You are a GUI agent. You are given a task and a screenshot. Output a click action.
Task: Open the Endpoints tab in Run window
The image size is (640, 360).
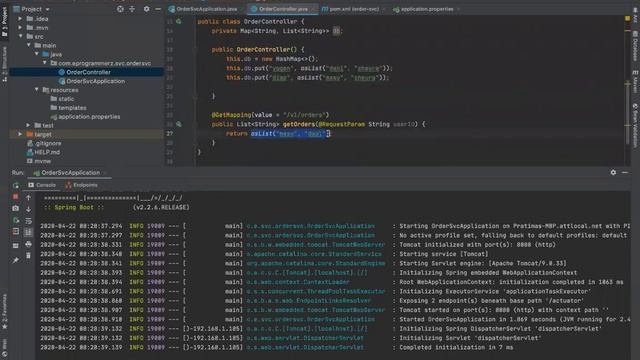[82, 185]
